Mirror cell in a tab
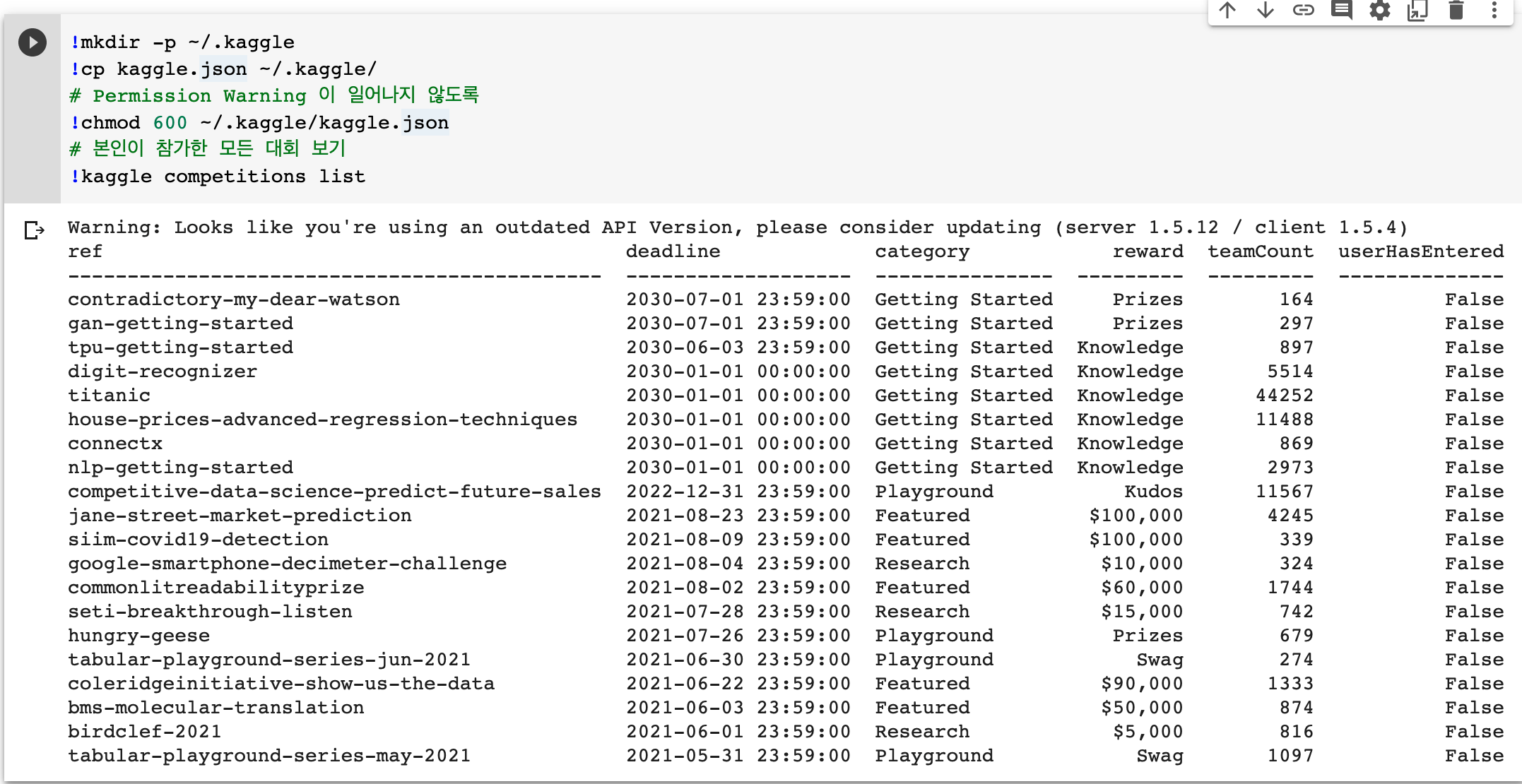 (x=1417, y=10)
